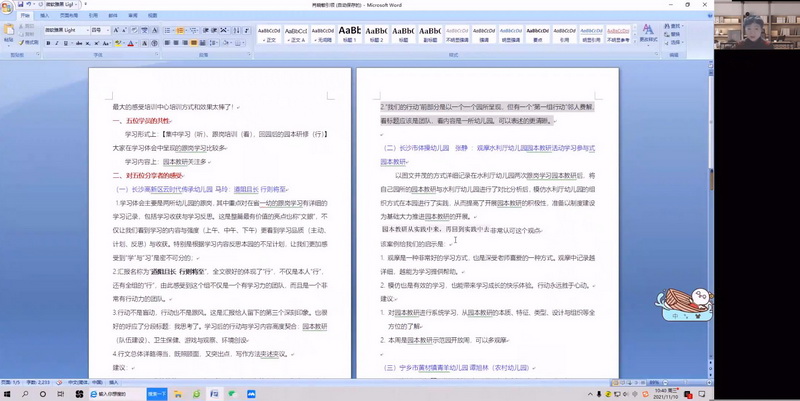
Task: Switch to the Insert (插入) ribbon tab
Action: 44,16
